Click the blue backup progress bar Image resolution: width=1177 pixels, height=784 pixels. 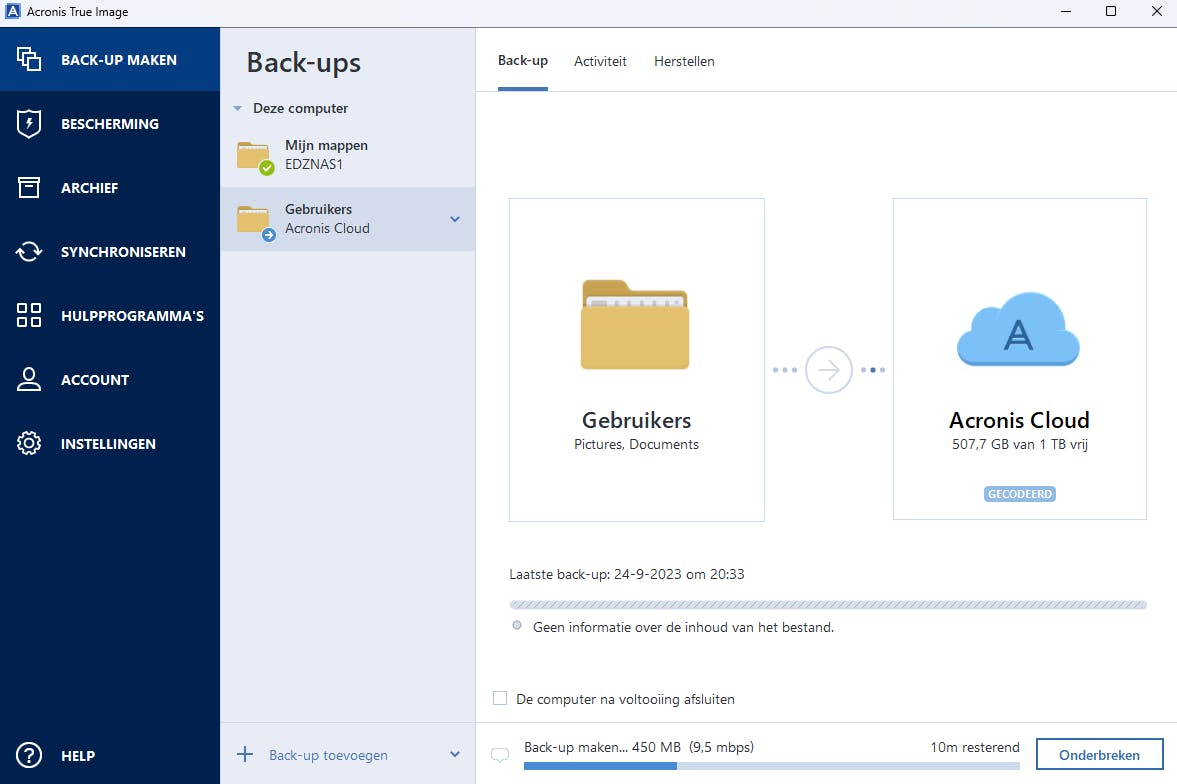772,766
